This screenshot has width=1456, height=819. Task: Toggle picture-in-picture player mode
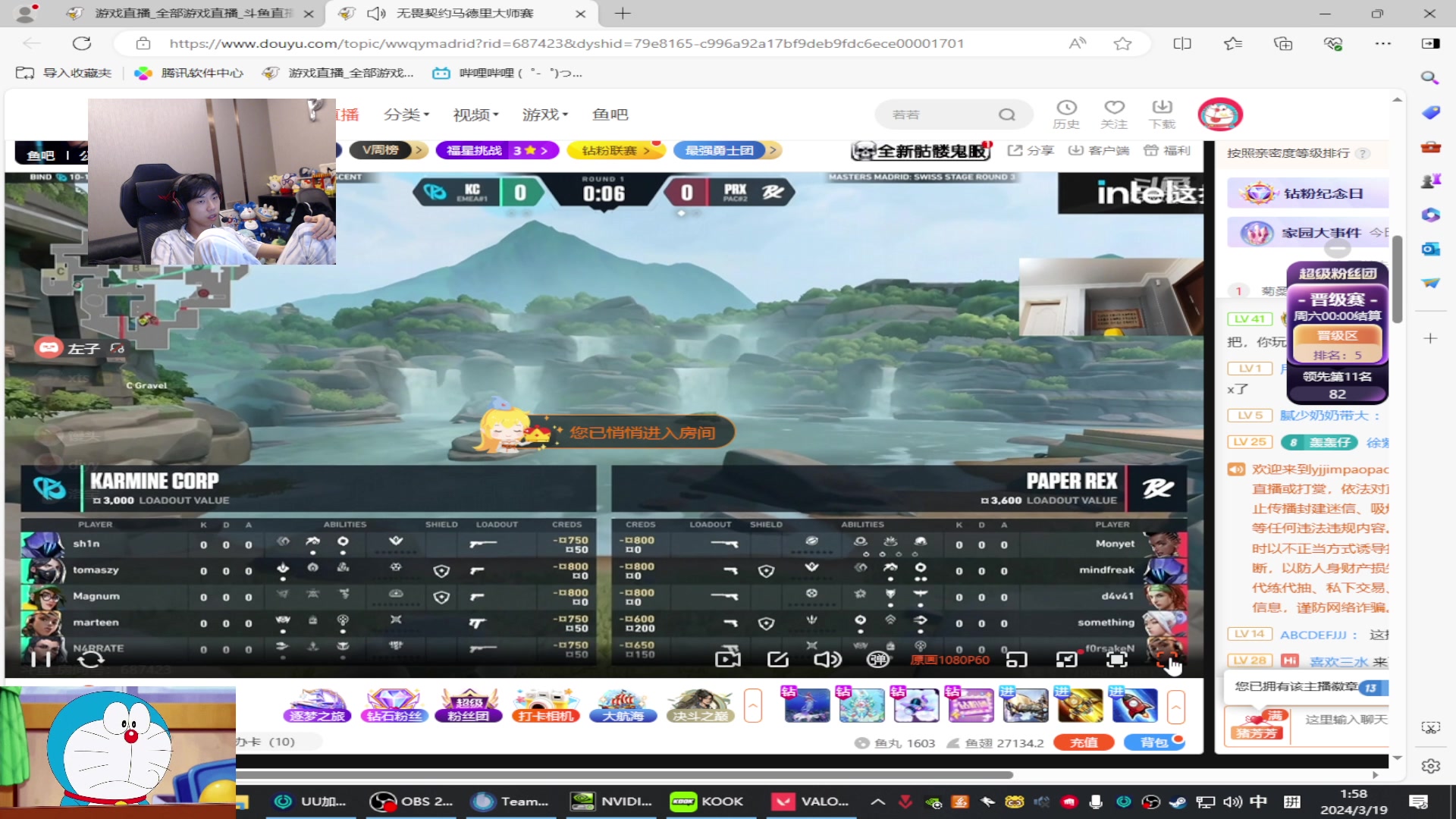[x=1067, y=660]
